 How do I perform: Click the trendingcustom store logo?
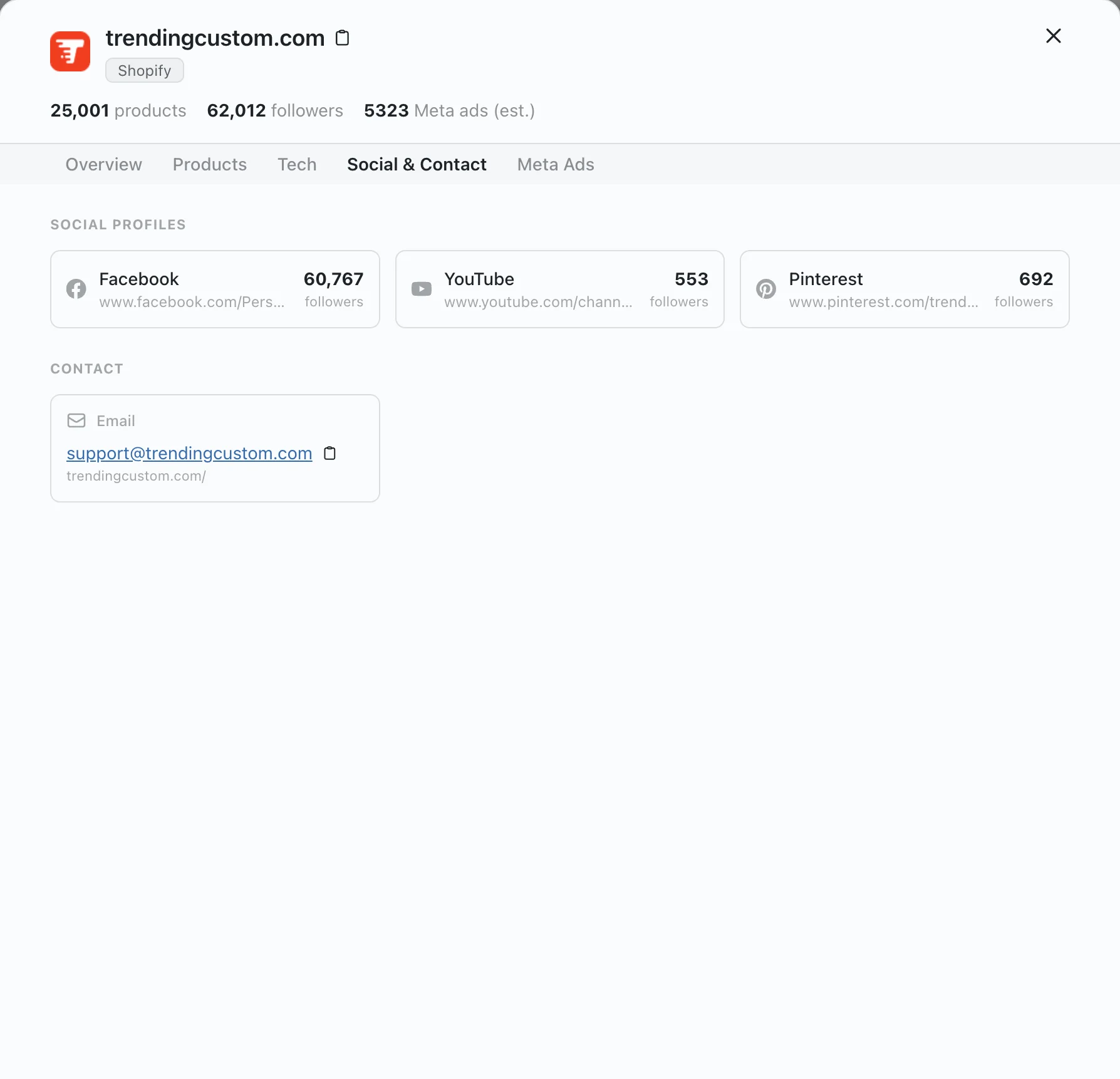[70, 51]
